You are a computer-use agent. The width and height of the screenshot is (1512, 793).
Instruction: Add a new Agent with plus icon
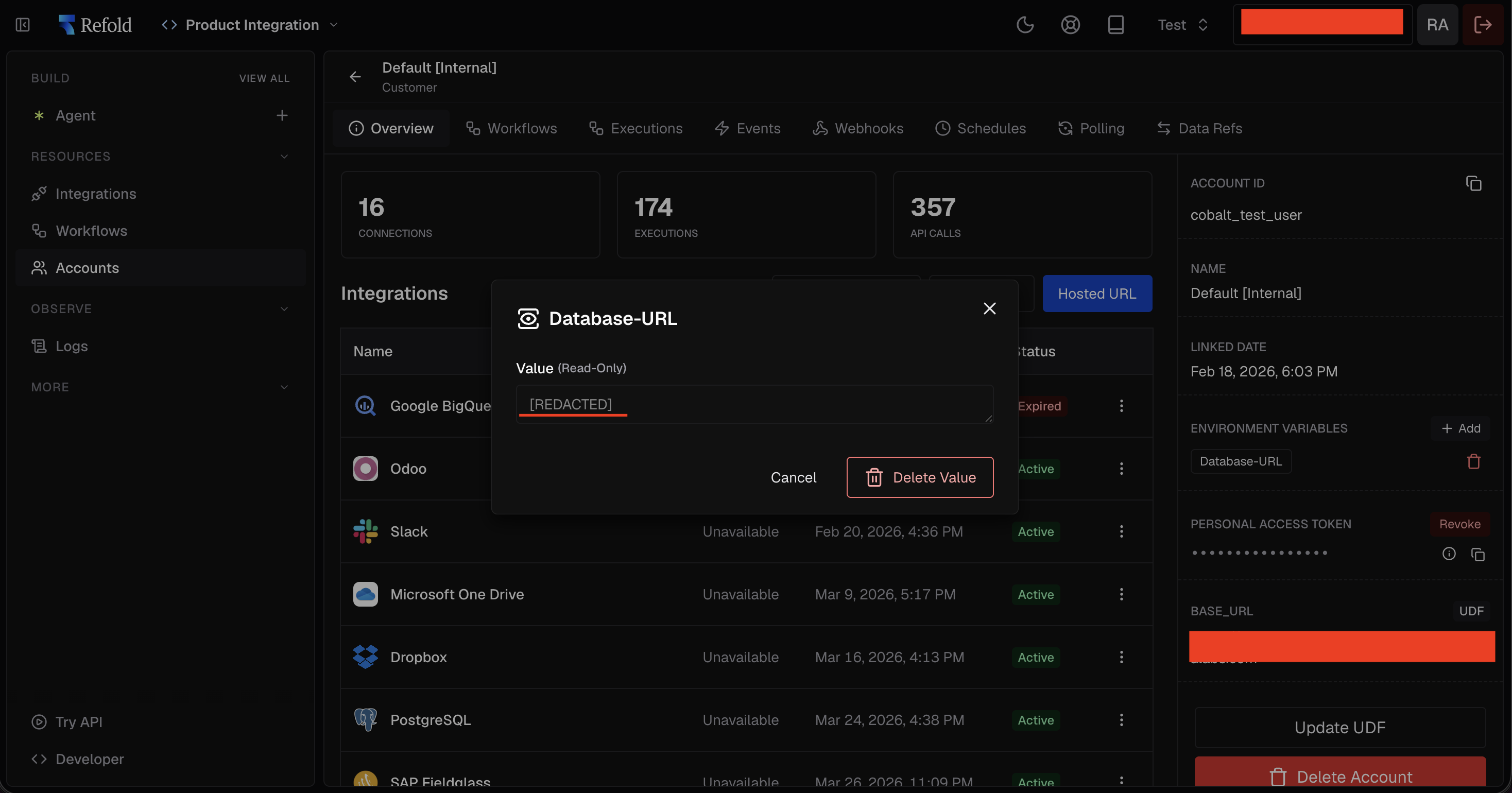[282, 116]
